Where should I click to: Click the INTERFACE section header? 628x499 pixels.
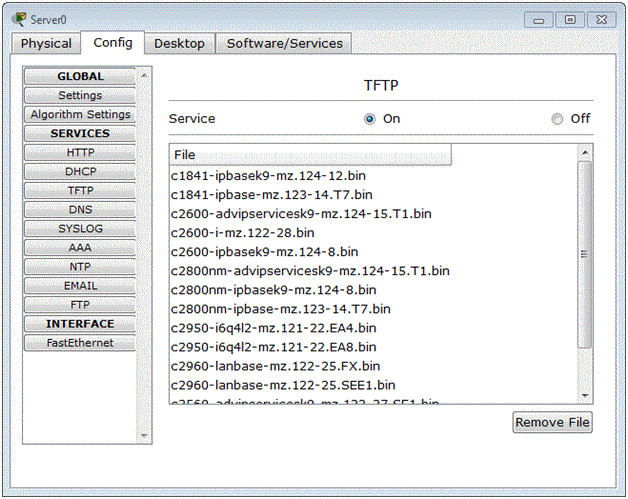coord(80,324)
